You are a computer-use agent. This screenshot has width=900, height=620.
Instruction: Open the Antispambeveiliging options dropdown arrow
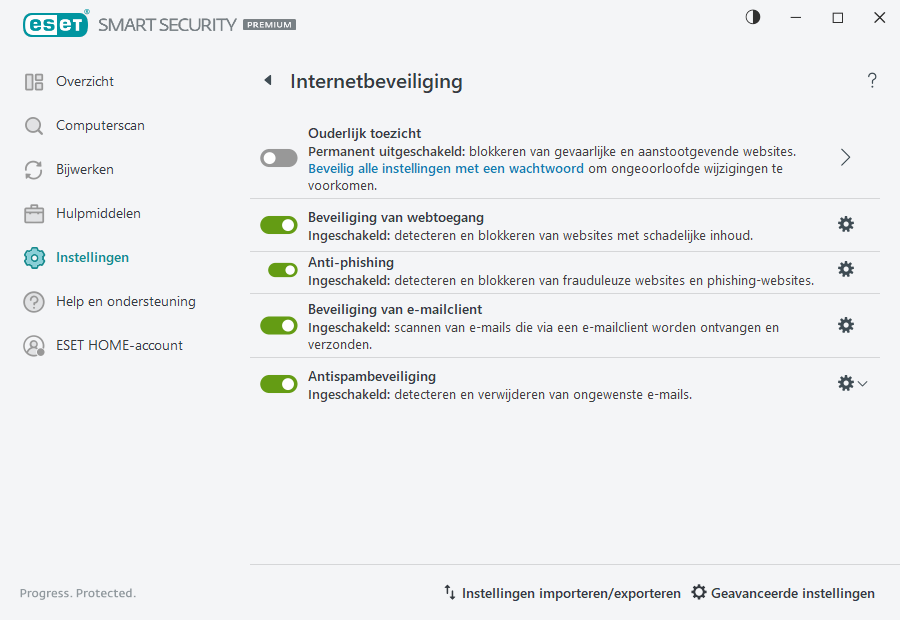862,383
